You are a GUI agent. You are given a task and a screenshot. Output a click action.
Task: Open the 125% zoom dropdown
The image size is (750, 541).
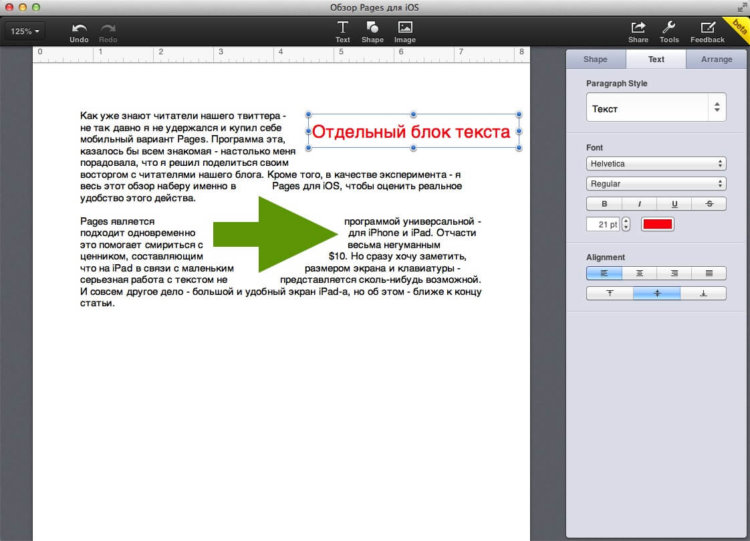coord(25,32)
